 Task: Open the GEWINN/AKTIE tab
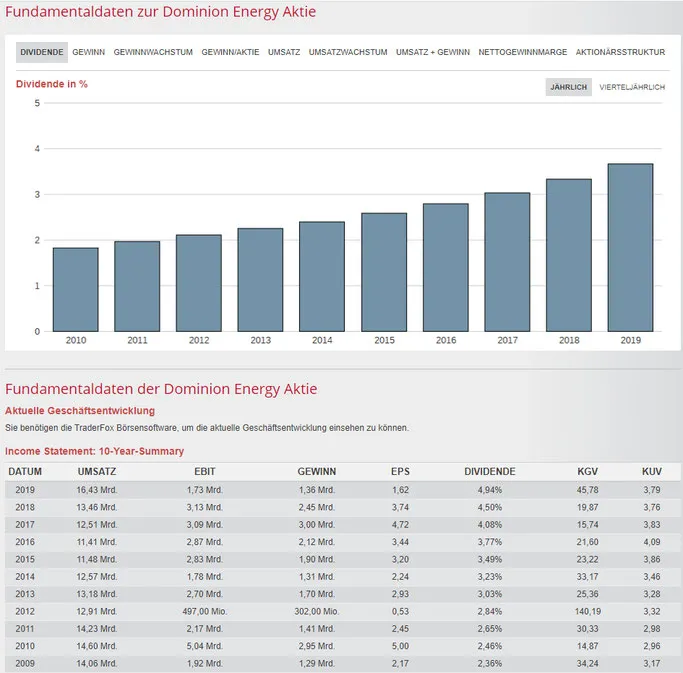pyautogui.click(x=230, y=52)
